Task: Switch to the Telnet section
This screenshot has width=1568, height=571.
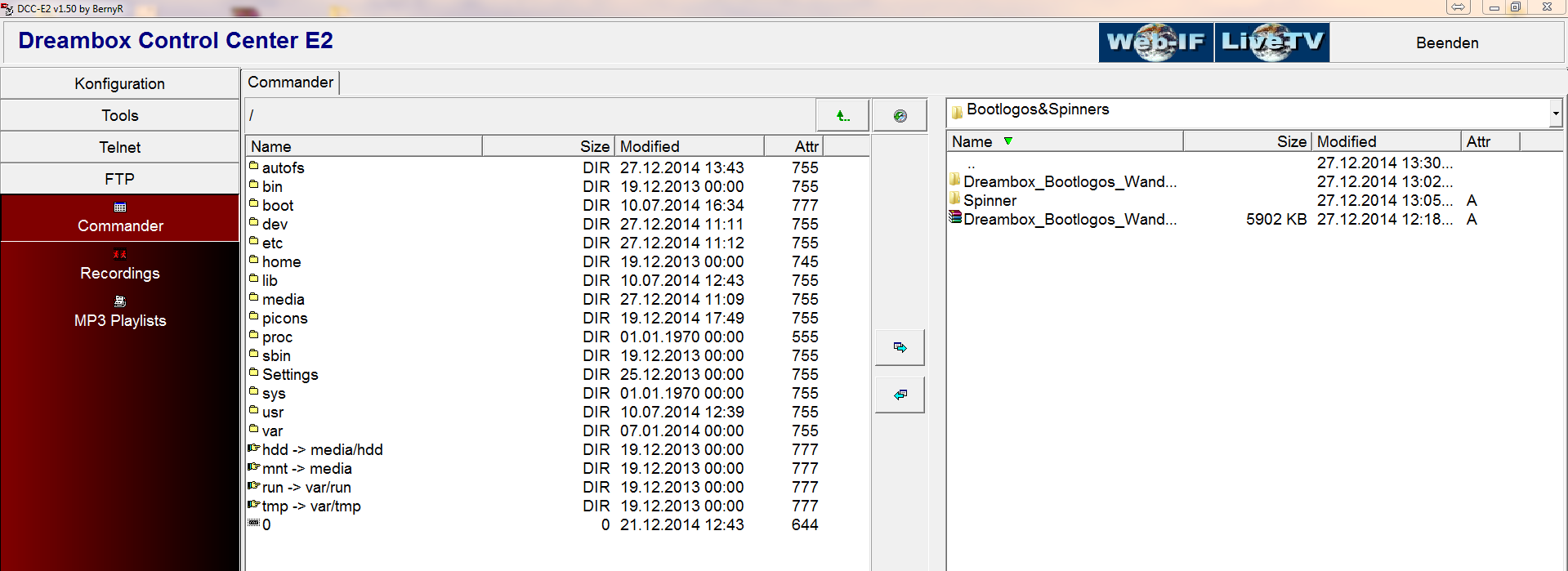Action: (120, 148)
